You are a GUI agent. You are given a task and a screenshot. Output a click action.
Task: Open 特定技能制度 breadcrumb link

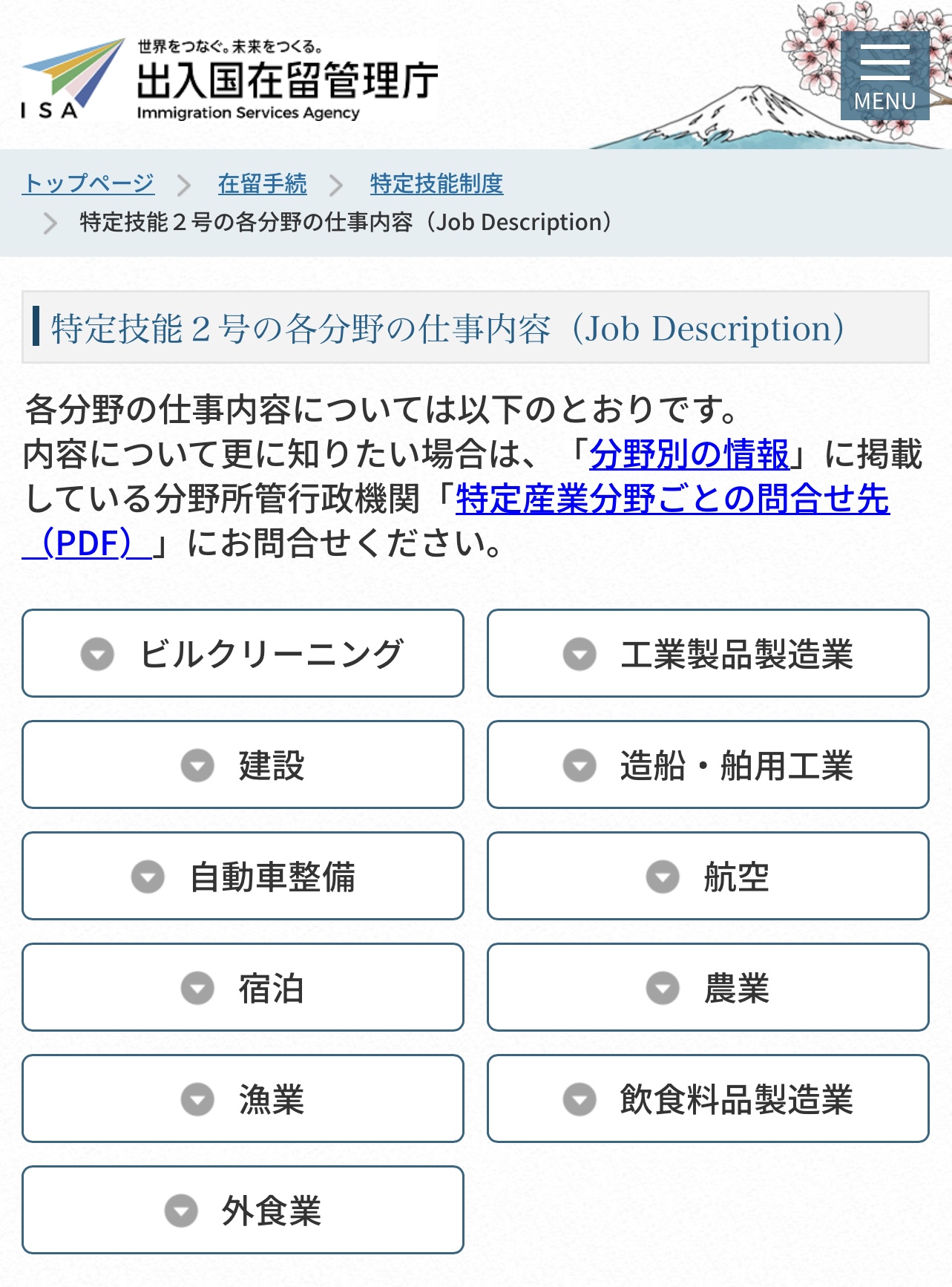pos(436,183)
